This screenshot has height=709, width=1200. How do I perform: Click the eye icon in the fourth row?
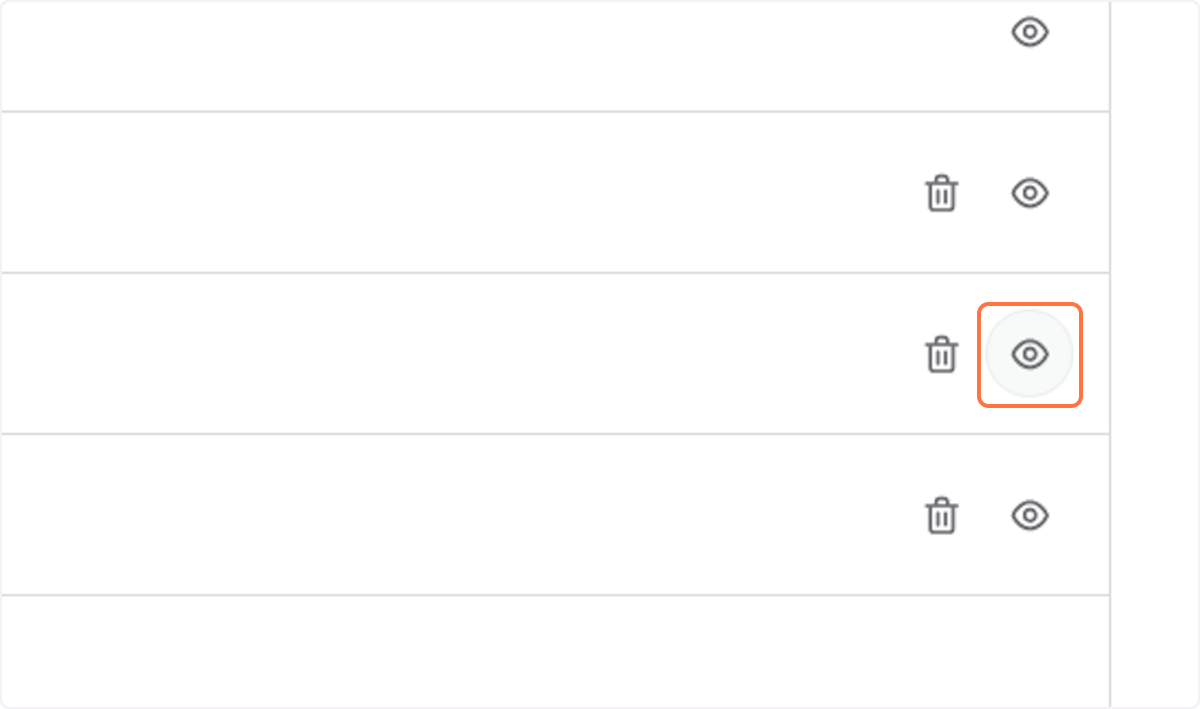(x=1029, y=515)
